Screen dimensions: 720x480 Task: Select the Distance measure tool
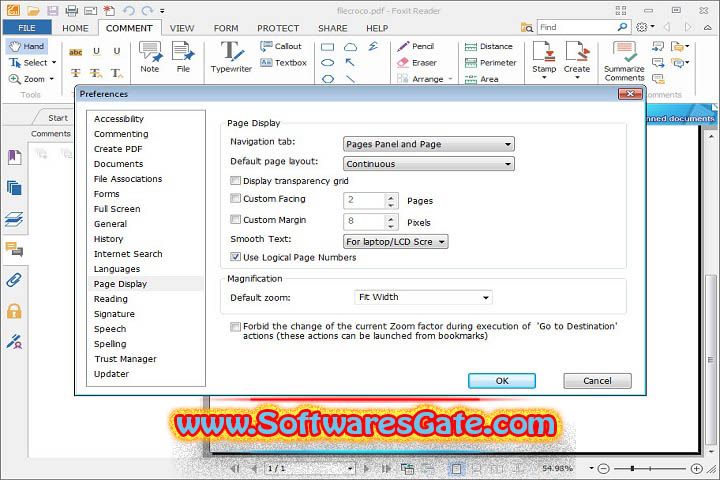(489, 46)
